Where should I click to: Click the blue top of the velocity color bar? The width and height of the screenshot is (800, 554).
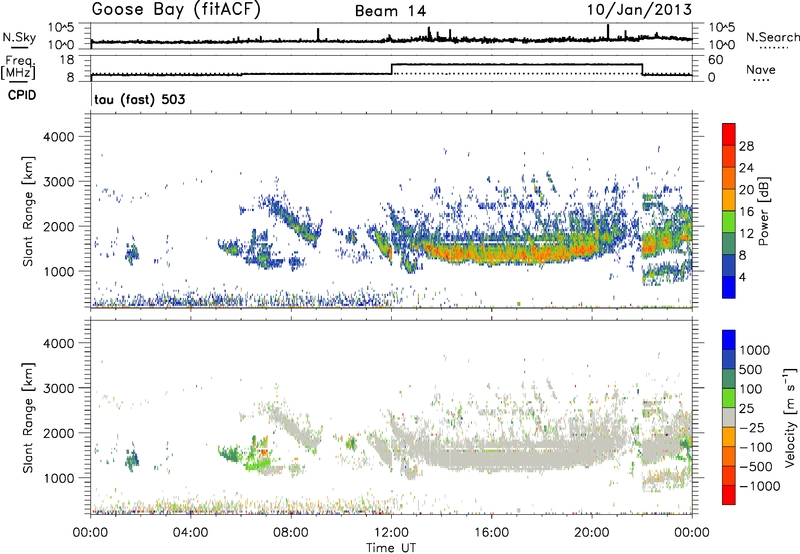tap(729, 340)
